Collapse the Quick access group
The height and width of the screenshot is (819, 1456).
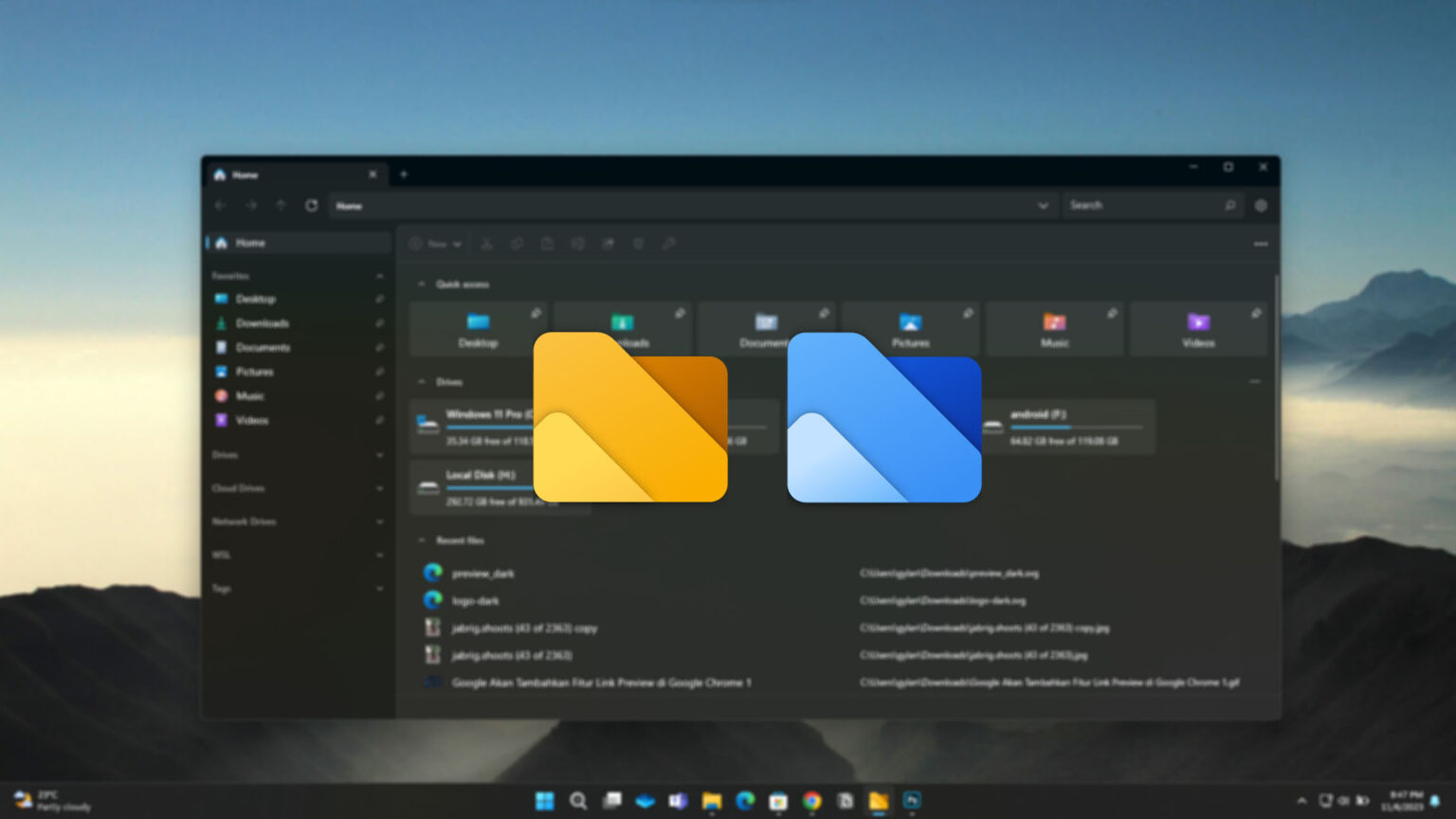(x=422, y=284)
